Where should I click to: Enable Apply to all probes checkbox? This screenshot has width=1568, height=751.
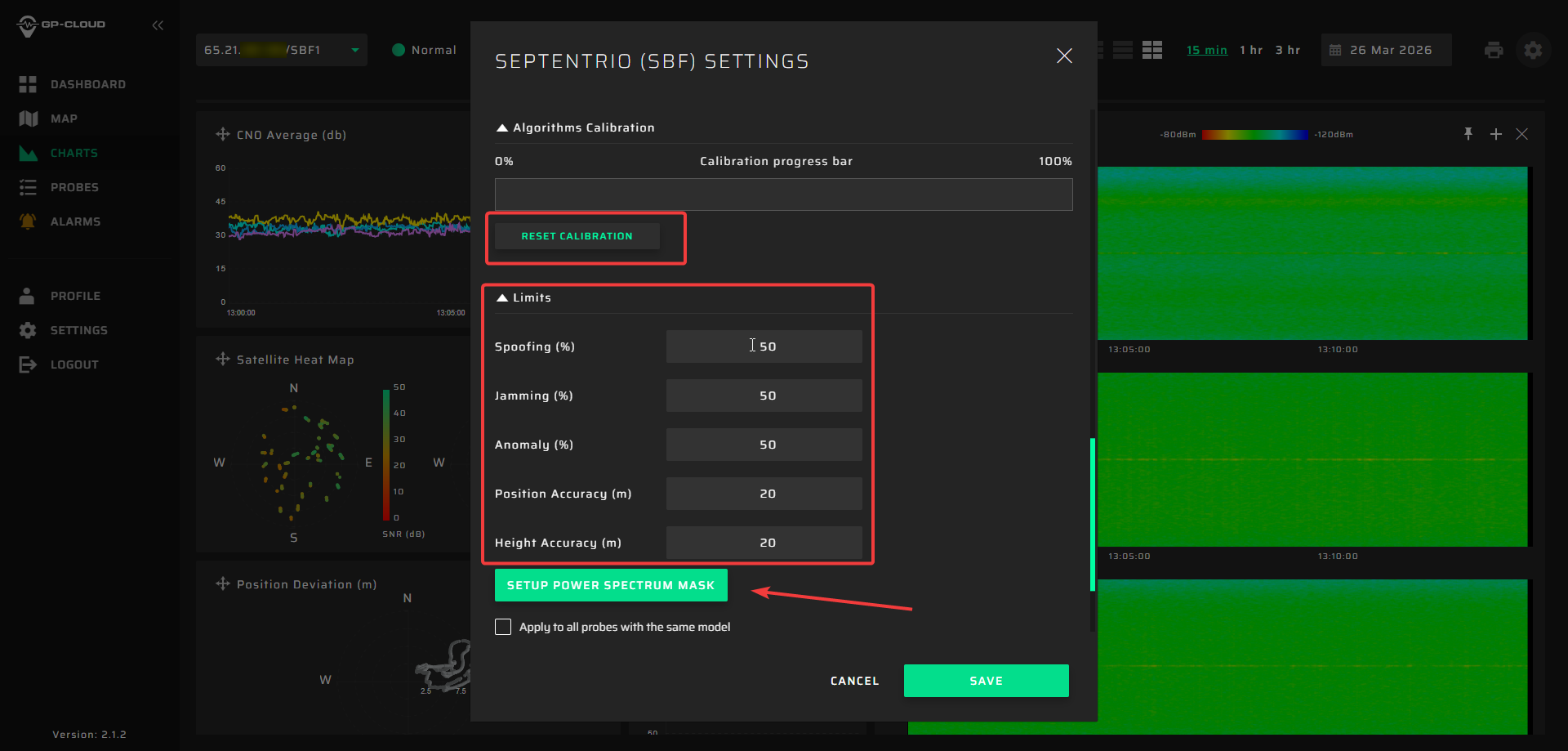[x=503, y=627]
